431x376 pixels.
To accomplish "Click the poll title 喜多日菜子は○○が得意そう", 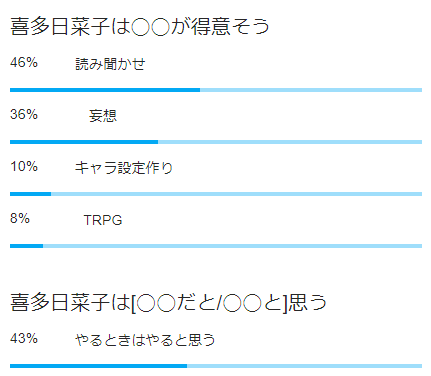I will pos(139,27).
